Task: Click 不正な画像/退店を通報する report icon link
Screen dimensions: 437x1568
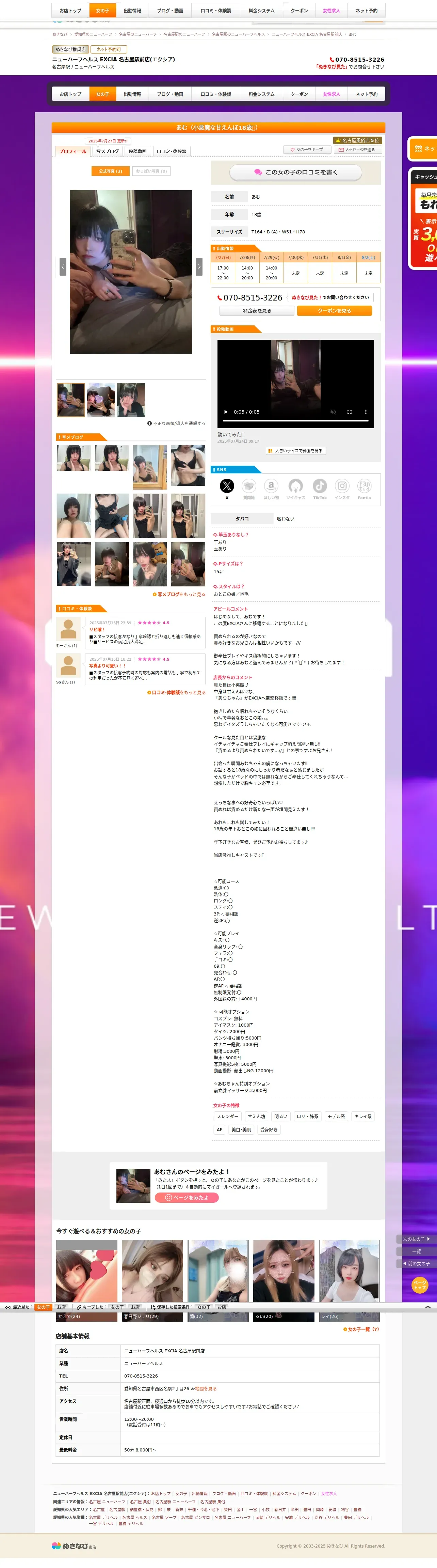Action: tap(176, 424)
